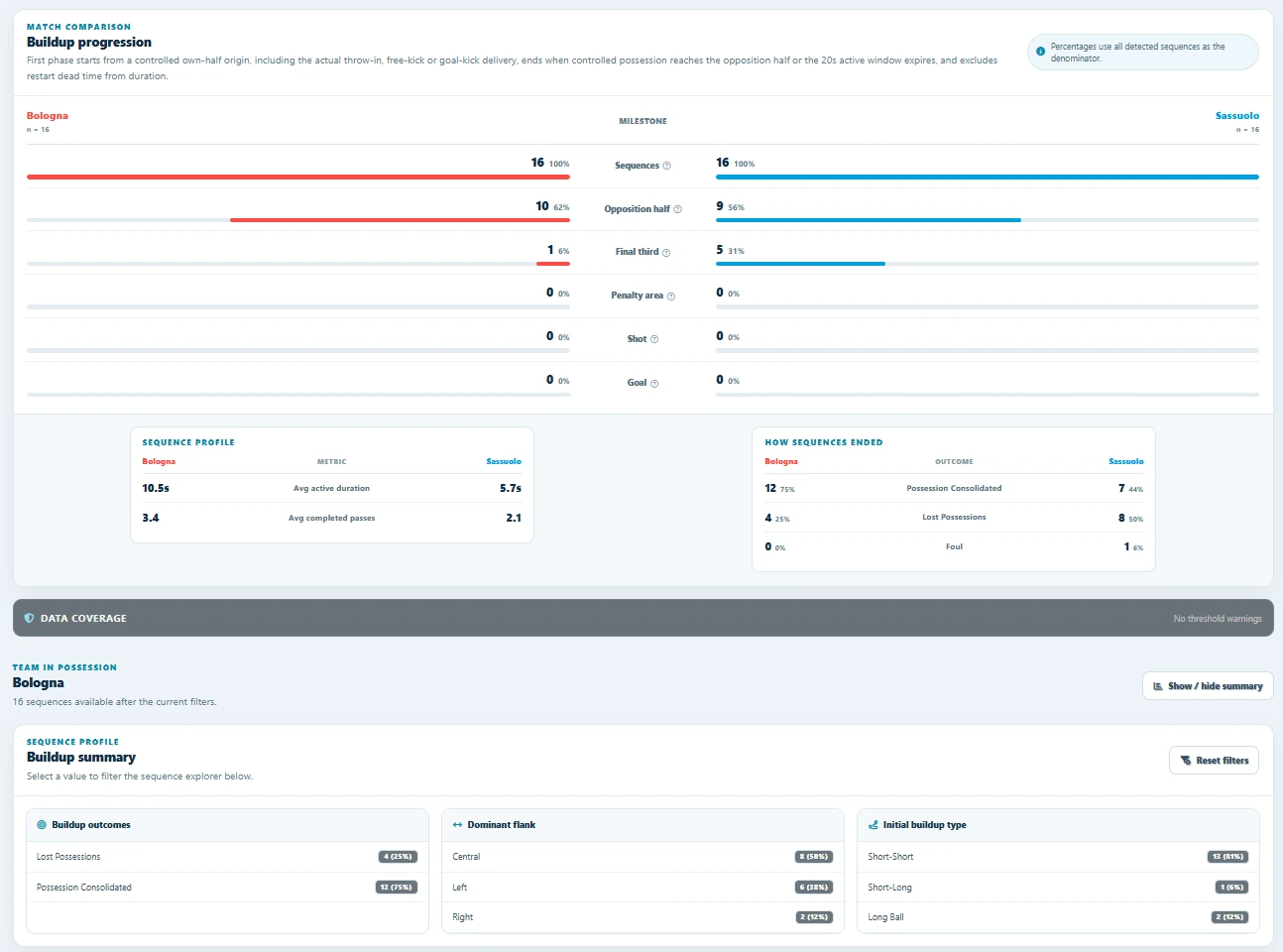
Task: Click the target icon beside Buildup outcomes
Action: pyautogui.click(x=42, y=825)
